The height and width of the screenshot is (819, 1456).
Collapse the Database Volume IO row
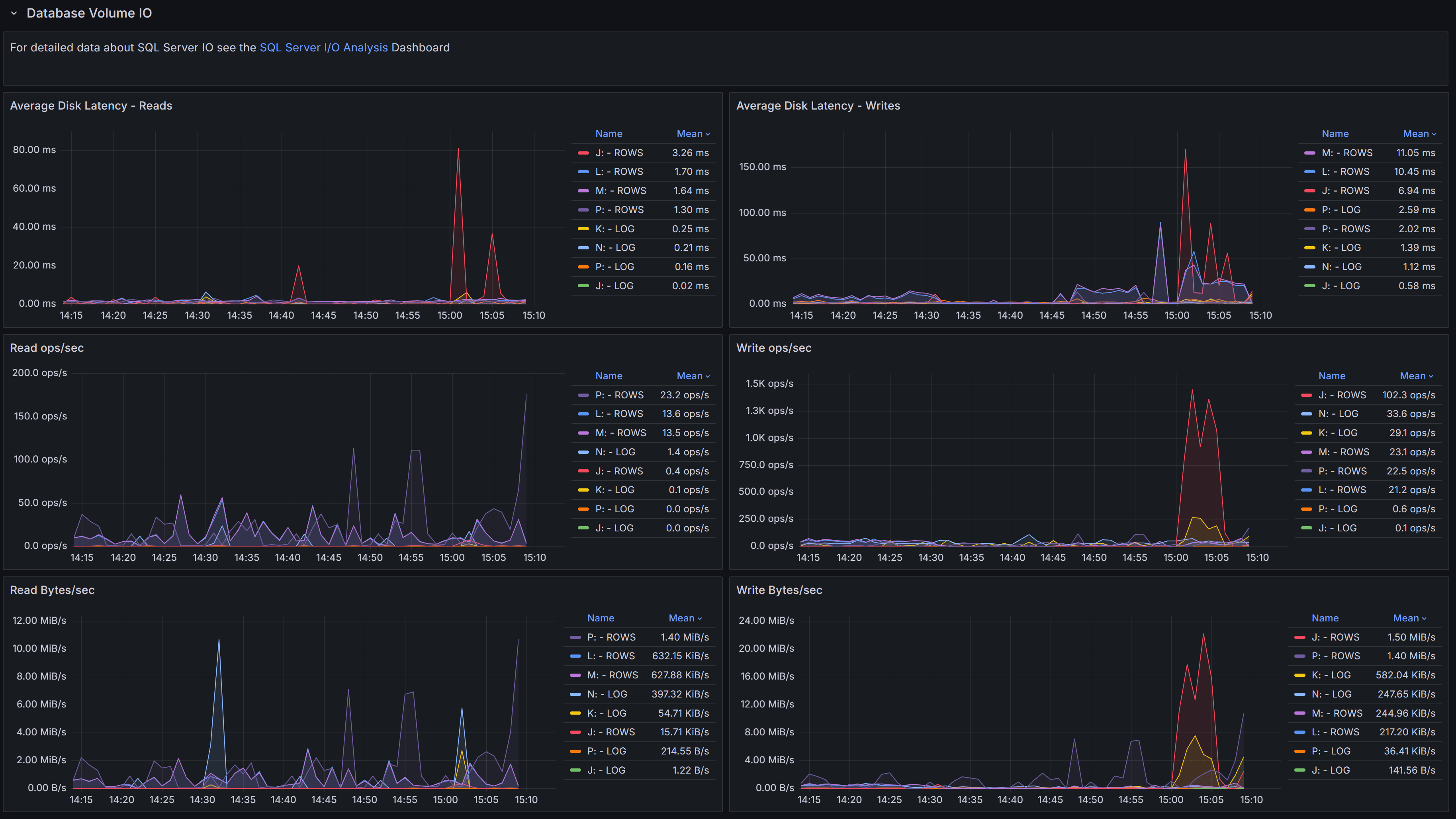[x=14, y=13]
